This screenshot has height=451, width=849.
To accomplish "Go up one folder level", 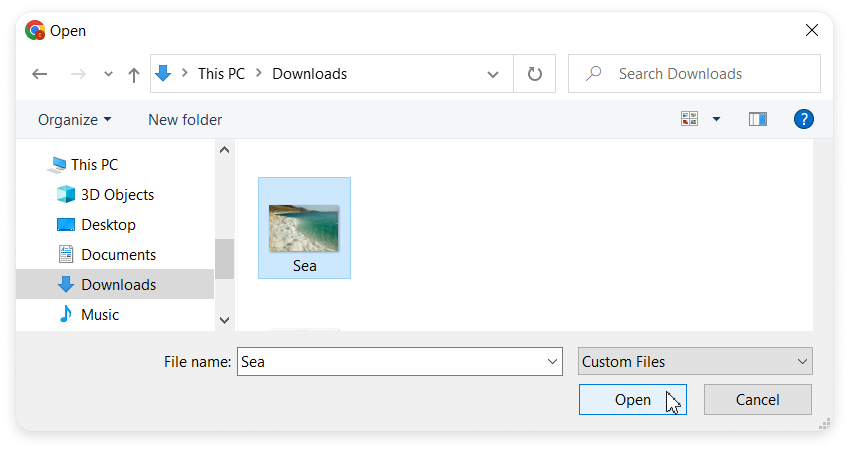I will tap(134, 74).
